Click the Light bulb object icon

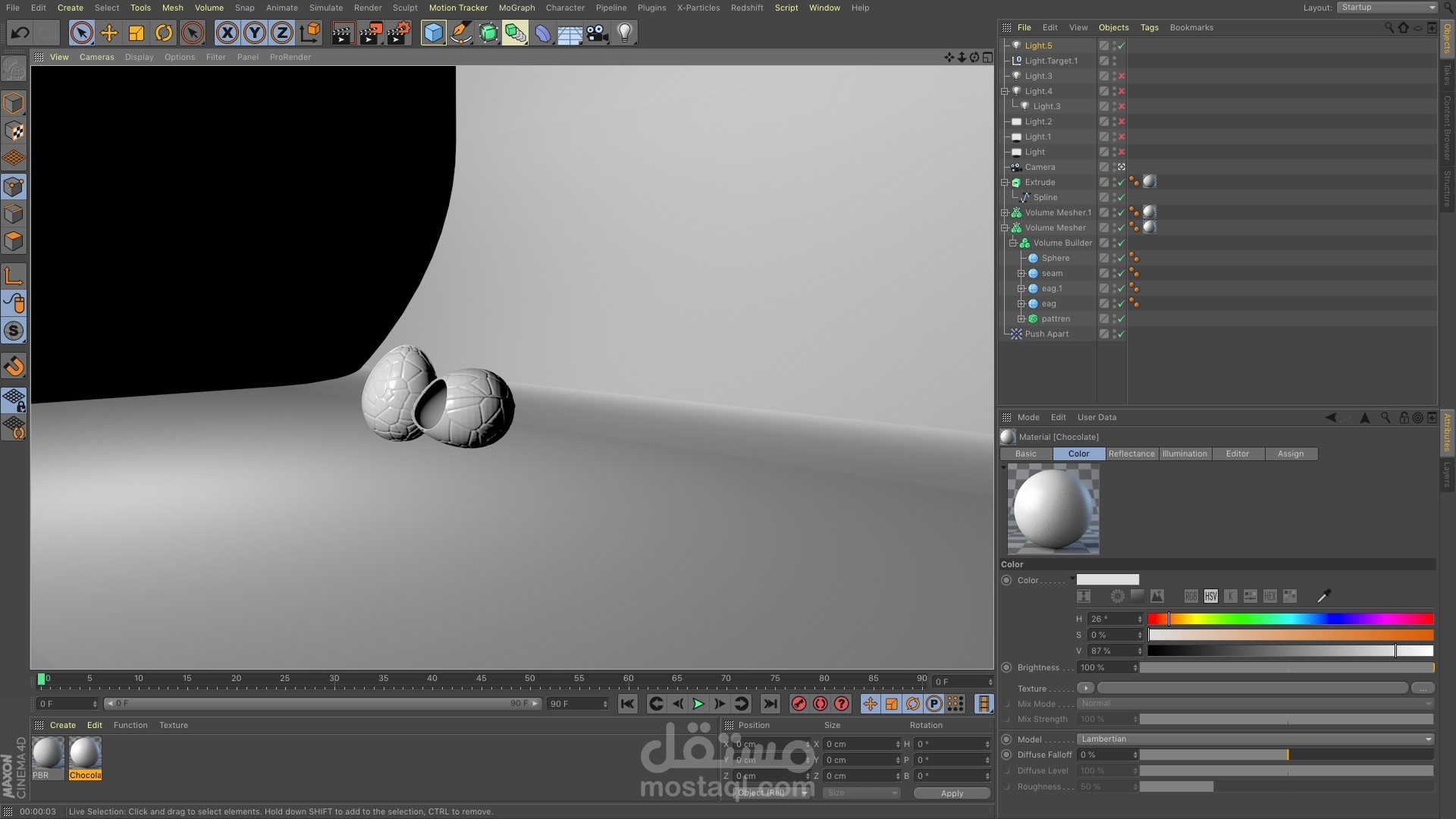pyautogui.click(x=625, y=33)
